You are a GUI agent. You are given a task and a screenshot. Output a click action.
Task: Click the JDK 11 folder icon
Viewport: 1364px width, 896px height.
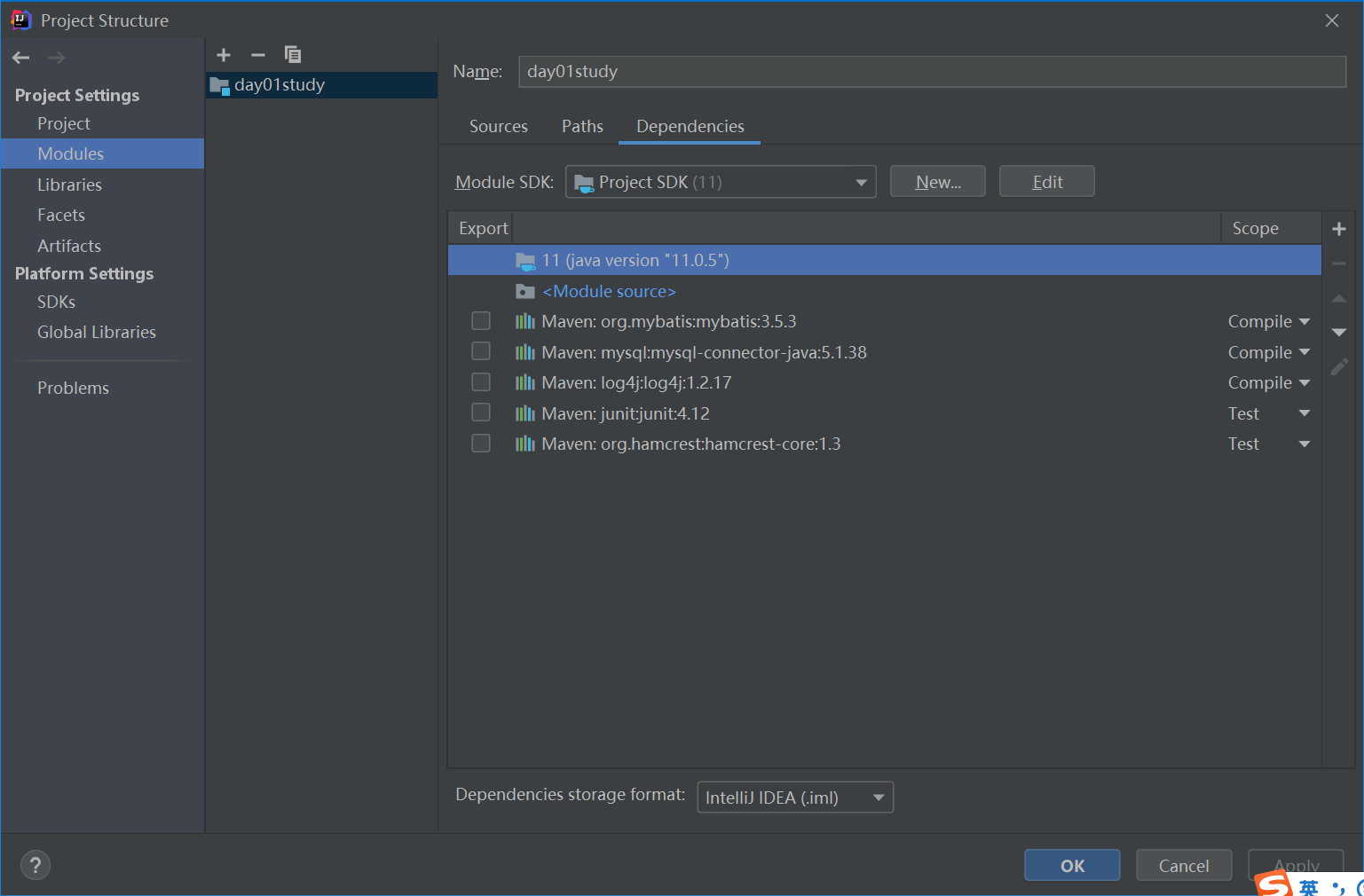(x=525, y=261)
